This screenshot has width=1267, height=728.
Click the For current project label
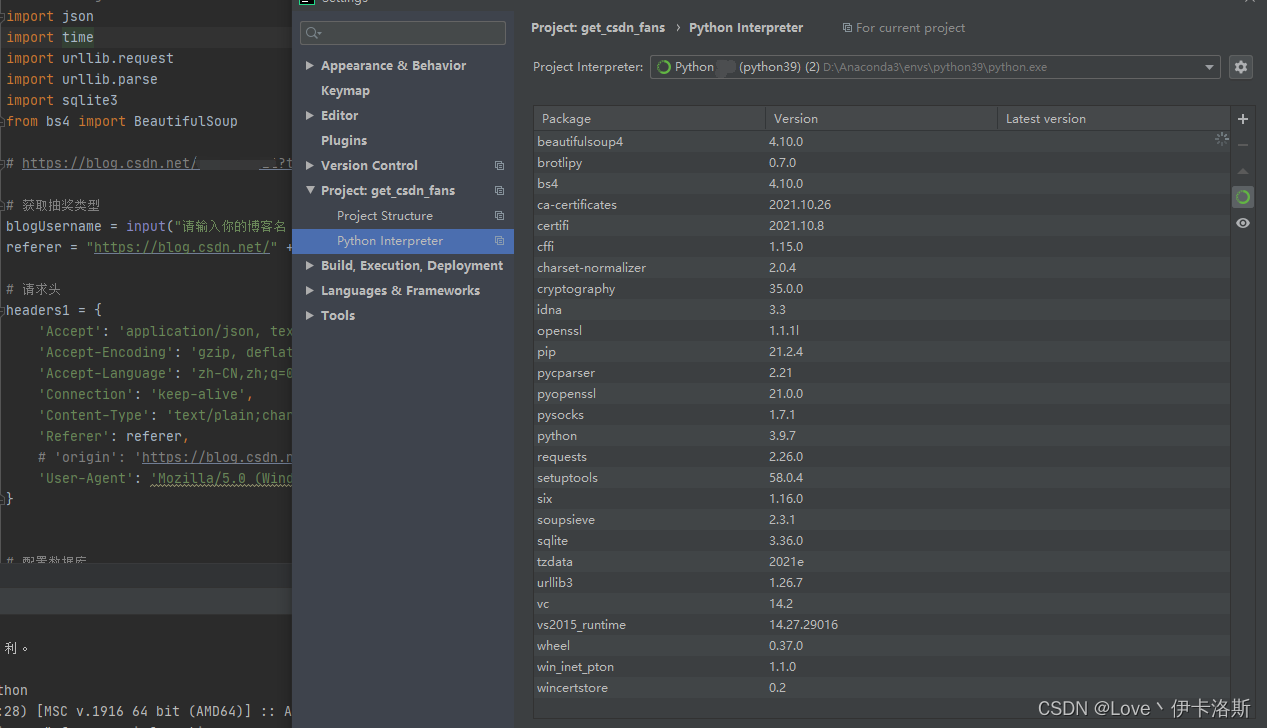[911, 28]
